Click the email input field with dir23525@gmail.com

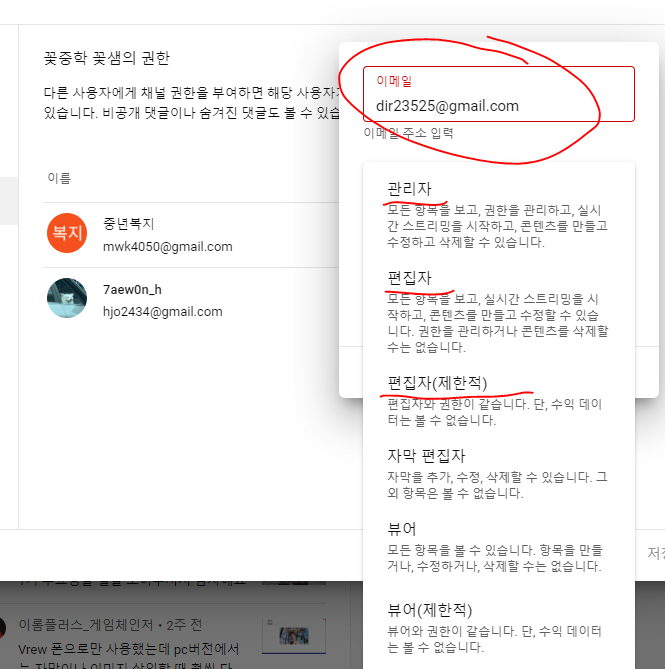(499, 94)
